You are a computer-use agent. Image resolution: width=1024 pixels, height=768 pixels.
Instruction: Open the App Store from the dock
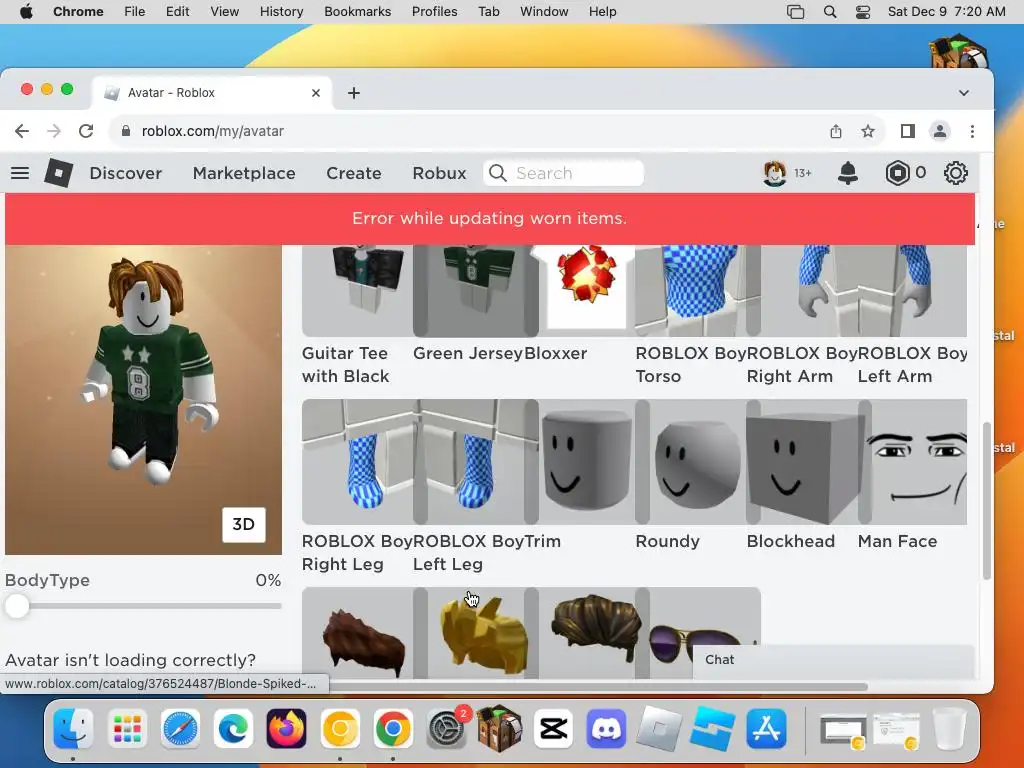click(766, 728)
